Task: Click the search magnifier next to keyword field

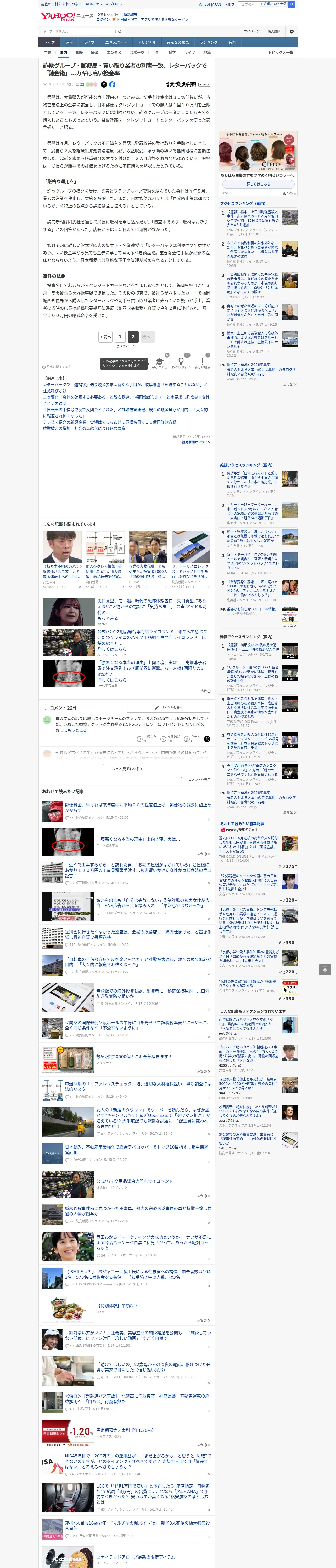Action: (x=120, y=32)
